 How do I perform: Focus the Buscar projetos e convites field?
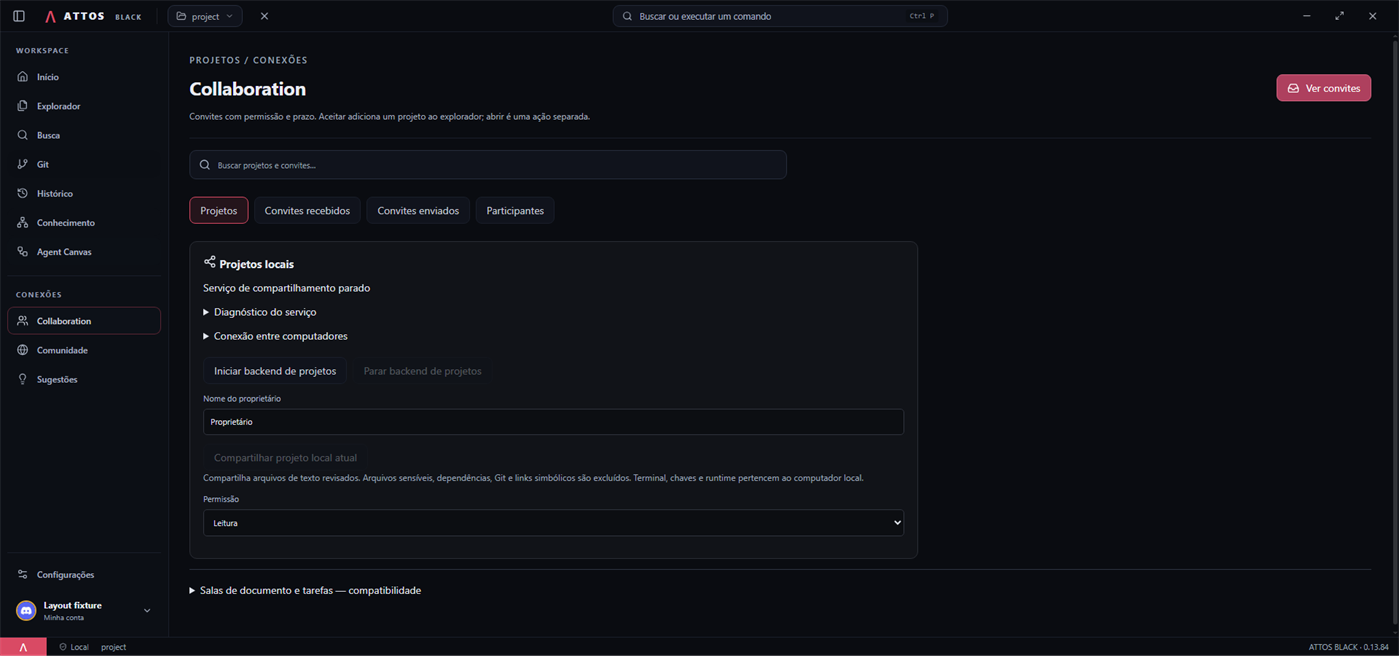pyautogui.click(x=488, y=165)
